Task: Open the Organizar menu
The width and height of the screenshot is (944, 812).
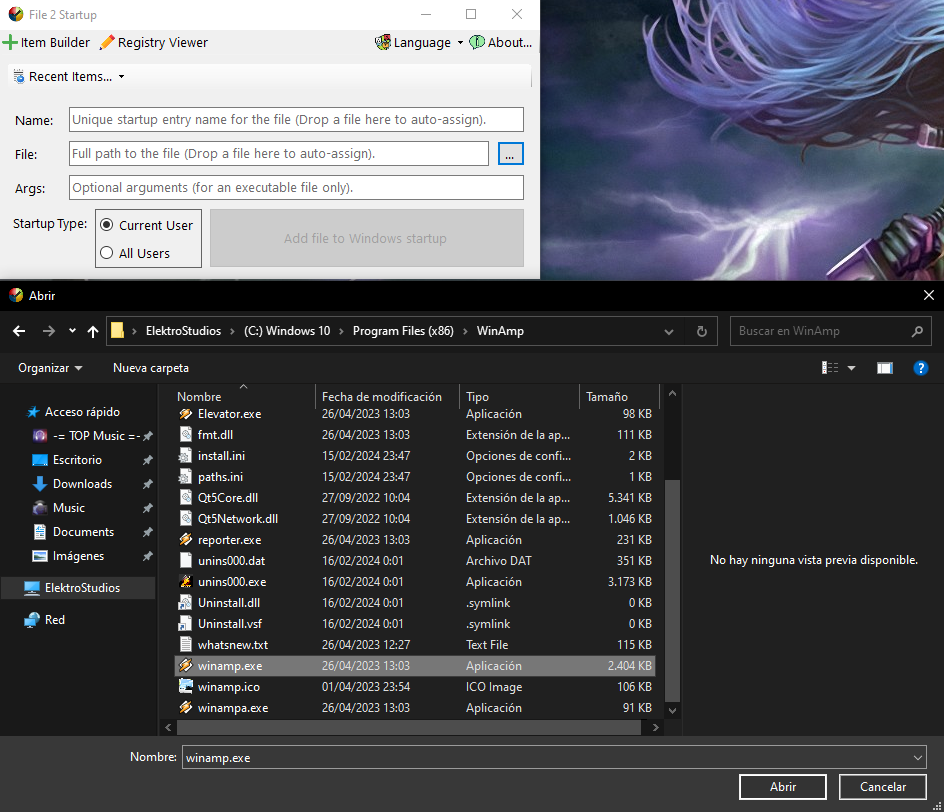Action: point(50,368)
